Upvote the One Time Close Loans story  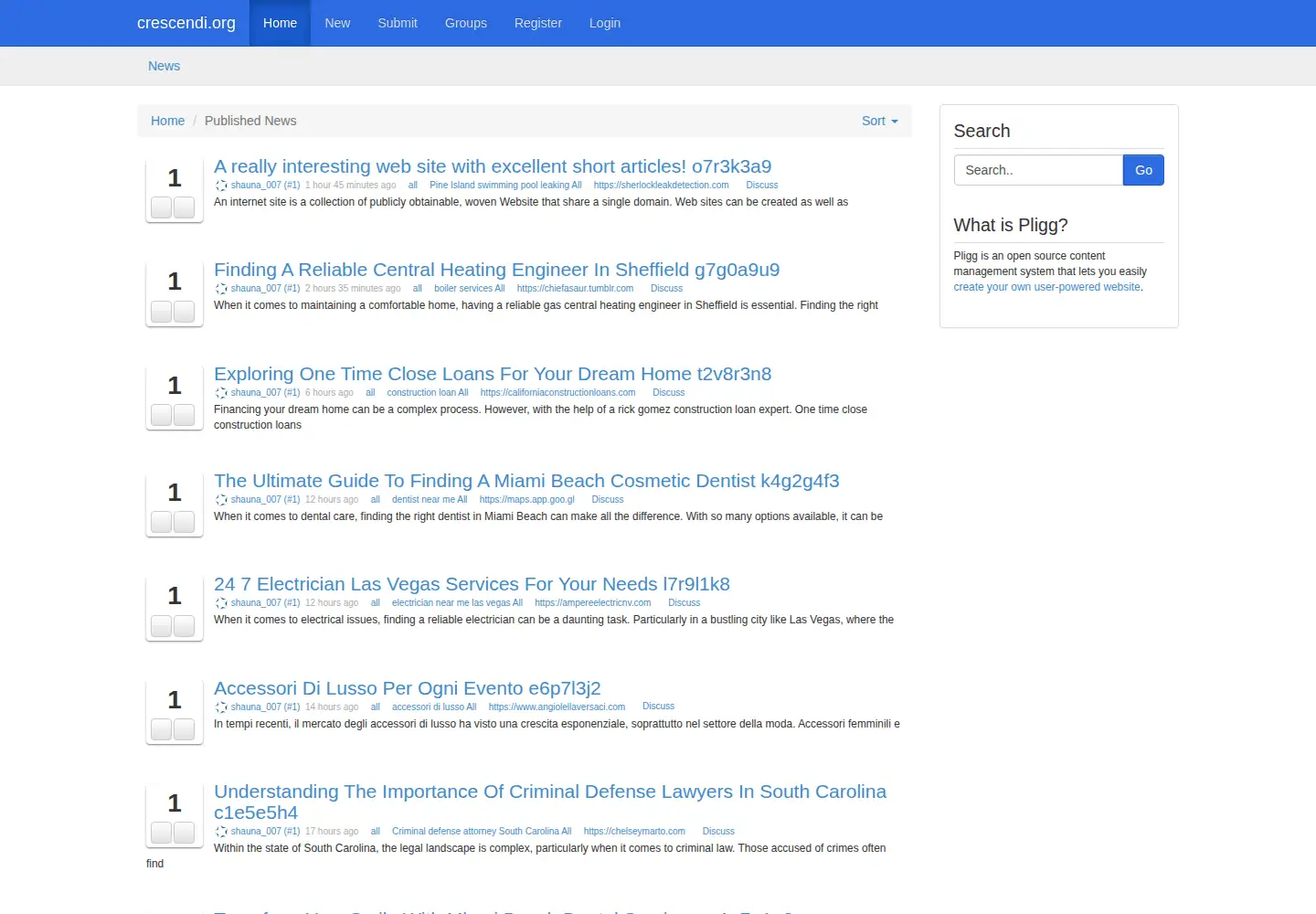pos(162,415)
